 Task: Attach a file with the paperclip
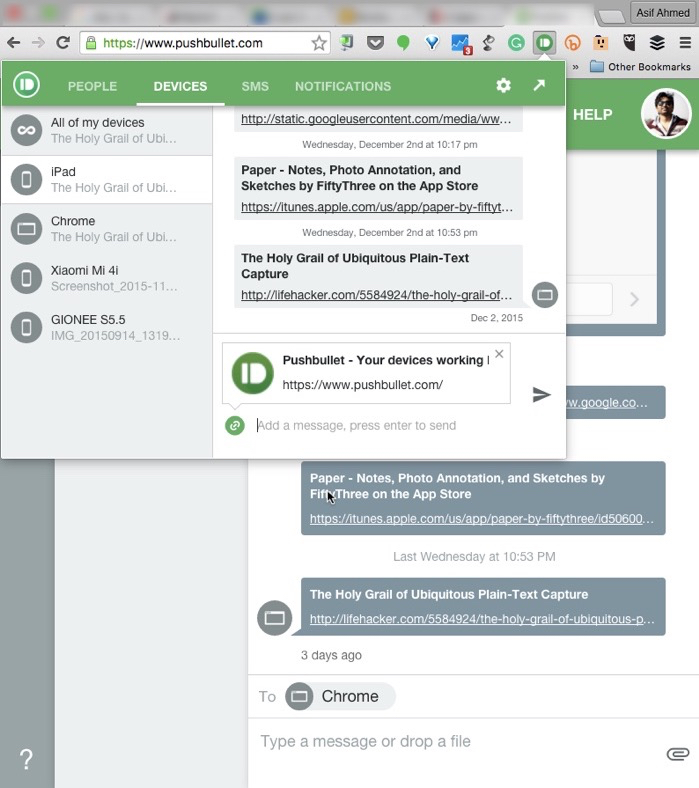[677, 754]
